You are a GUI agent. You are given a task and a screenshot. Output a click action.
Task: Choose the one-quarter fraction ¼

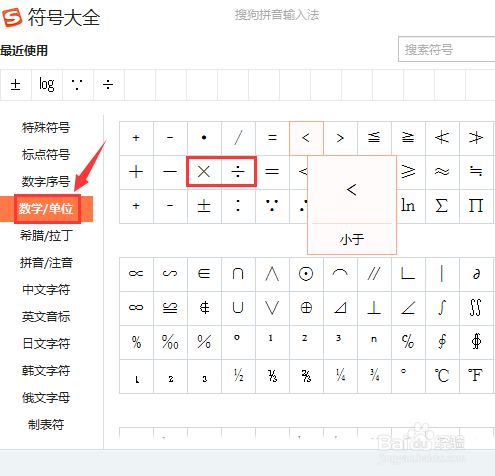click(340, 376)
